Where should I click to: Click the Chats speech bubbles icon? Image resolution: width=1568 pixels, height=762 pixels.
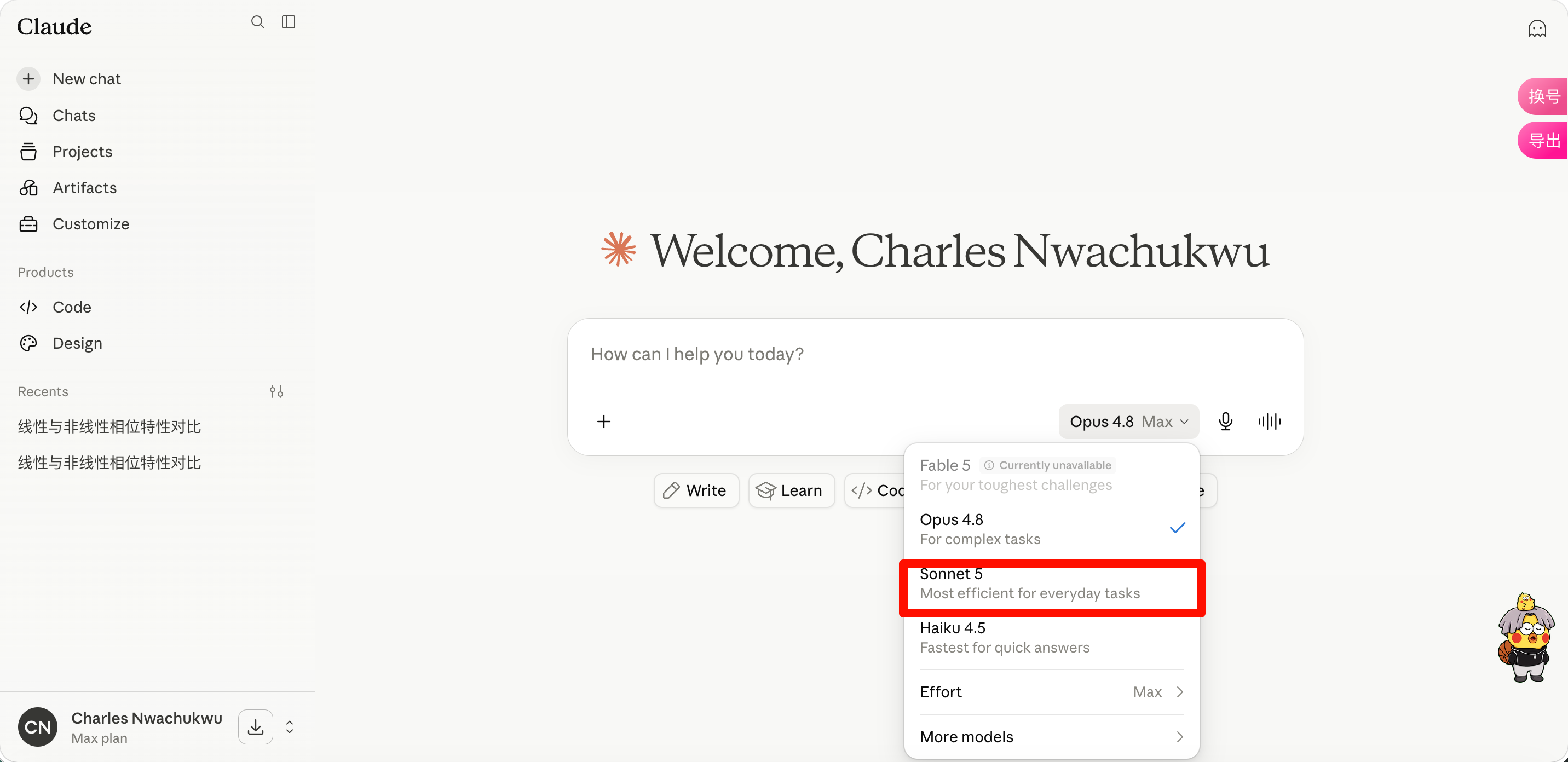(x=28, y=116)
